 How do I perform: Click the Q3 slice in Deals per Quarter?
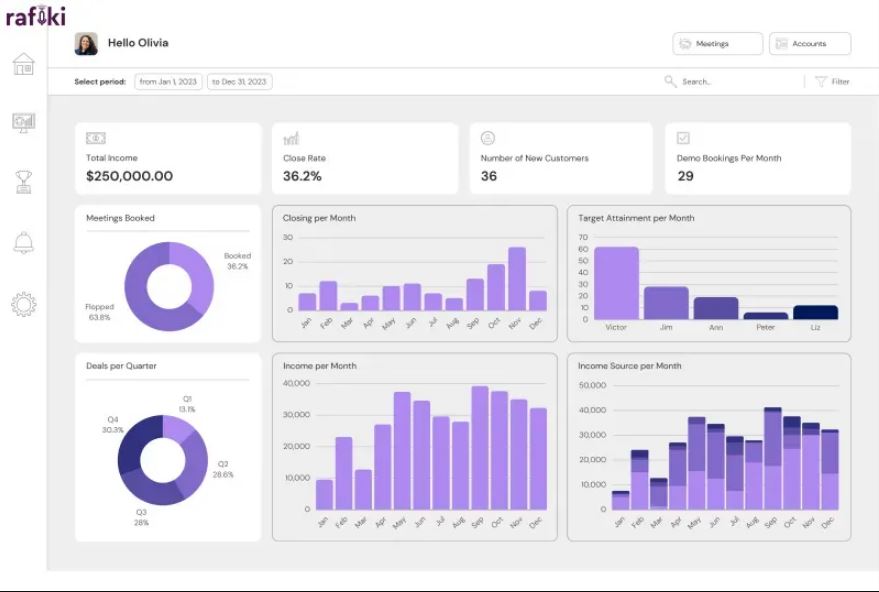(150, 490)
